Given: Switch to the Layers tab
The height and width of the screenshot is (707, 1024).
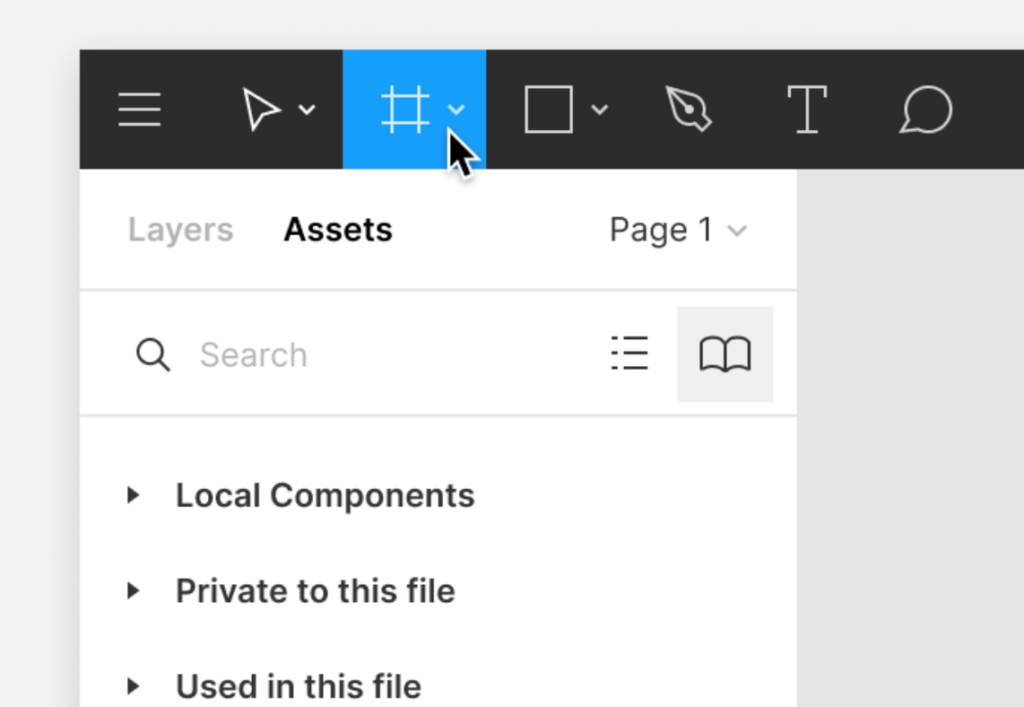Looking at the screenshot, I should point(180,230).
